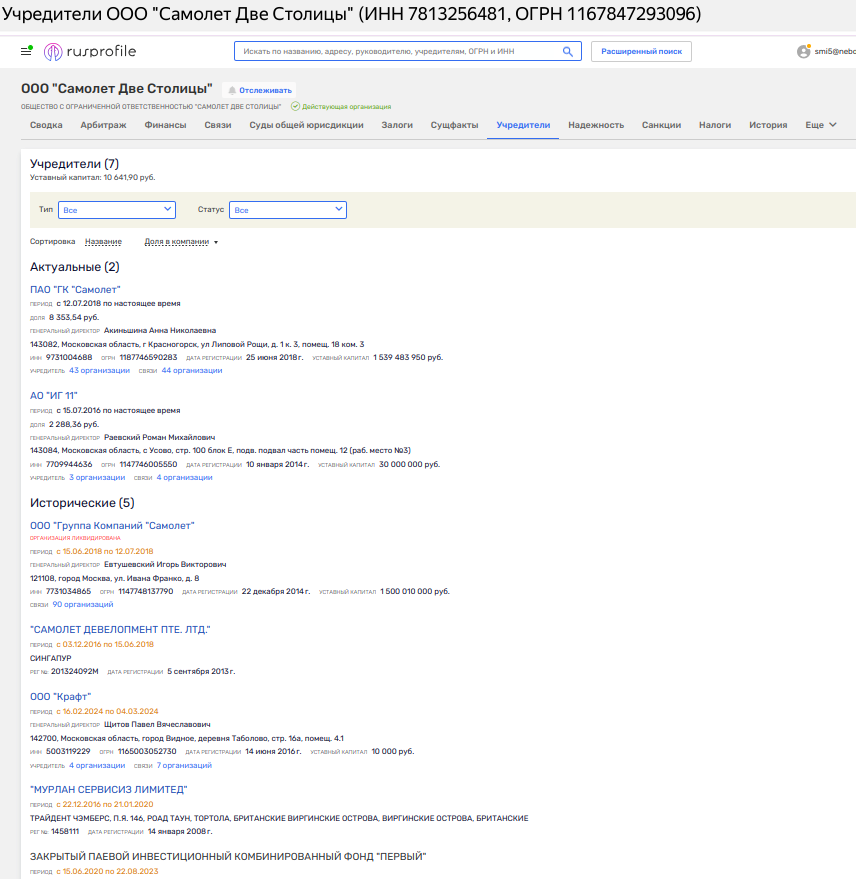Open ПАО "ГК "Самолет" founder link

pos(75,290)
